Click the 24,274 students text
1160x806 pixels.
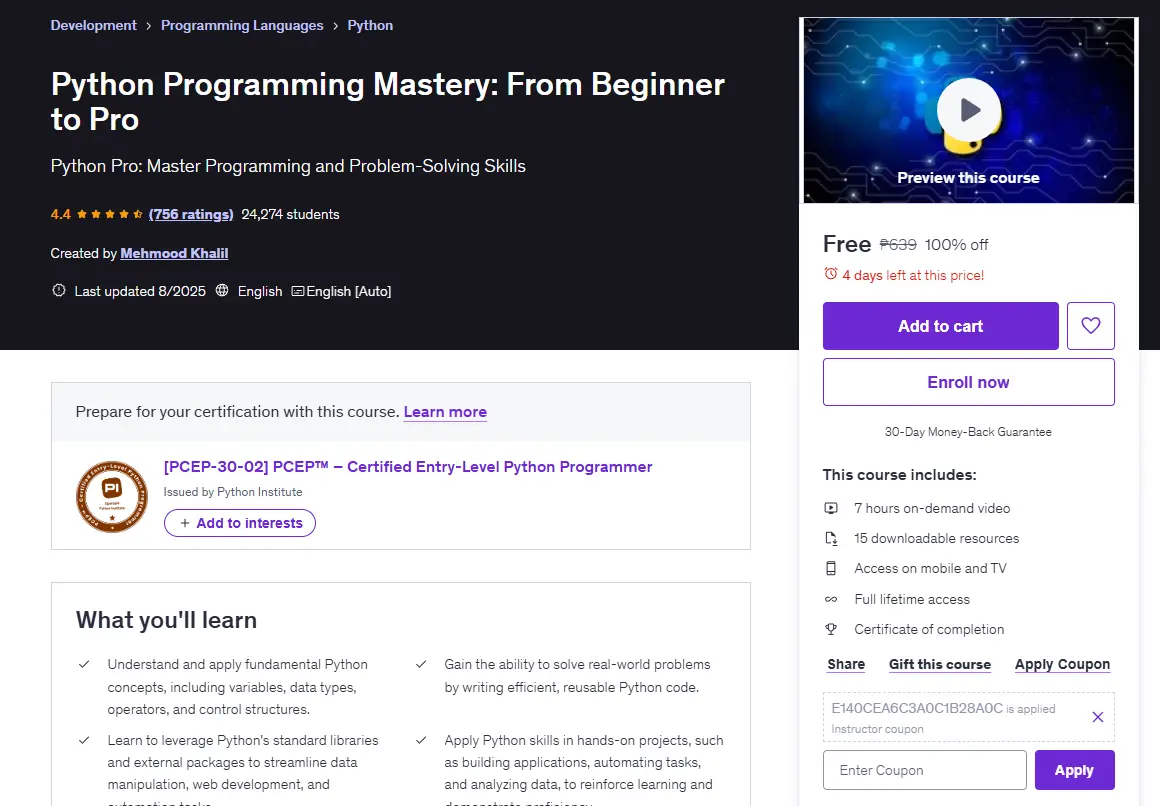tap(290, 214)
